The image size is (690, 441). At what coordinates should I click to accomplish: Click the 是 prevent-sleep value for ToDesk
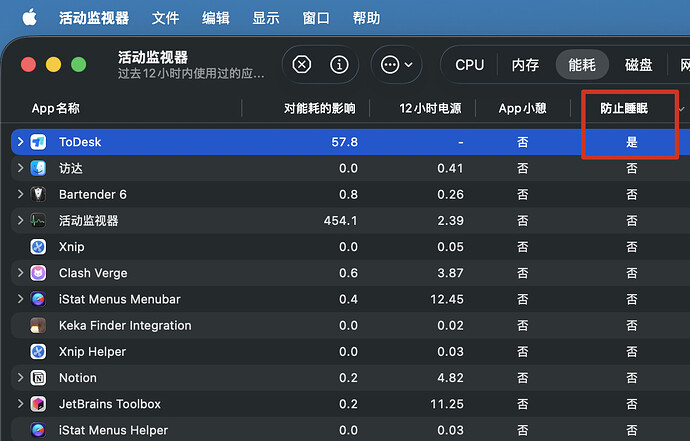(632, 142)
